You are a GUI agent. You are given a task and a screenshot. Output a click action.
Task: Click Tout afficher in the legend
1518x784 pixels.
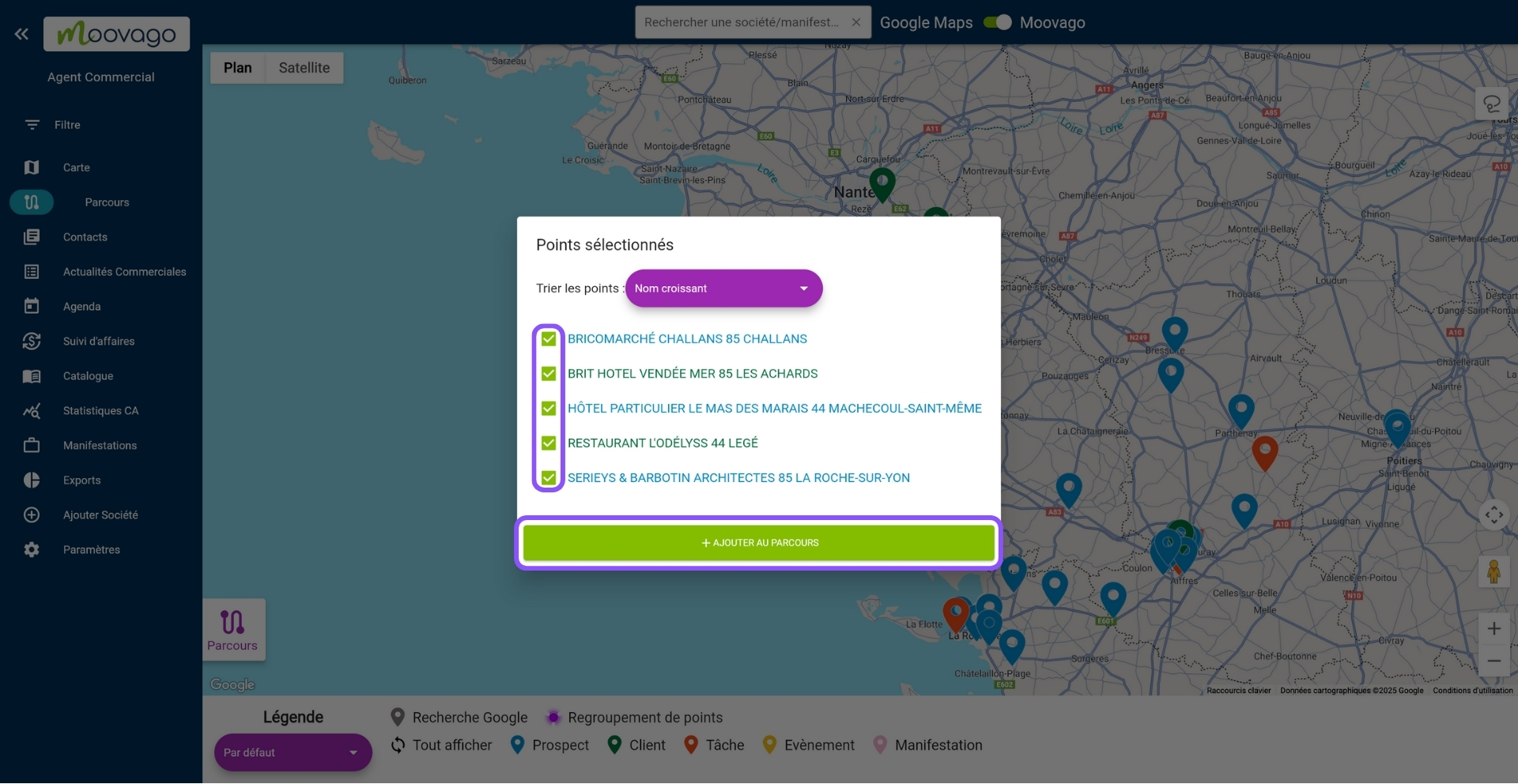452,744
